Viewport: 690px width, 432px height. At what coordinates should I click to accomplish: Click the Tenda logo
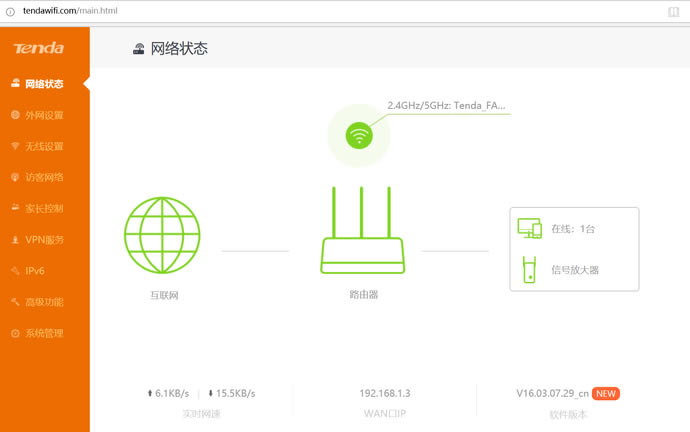click(38, 48)
